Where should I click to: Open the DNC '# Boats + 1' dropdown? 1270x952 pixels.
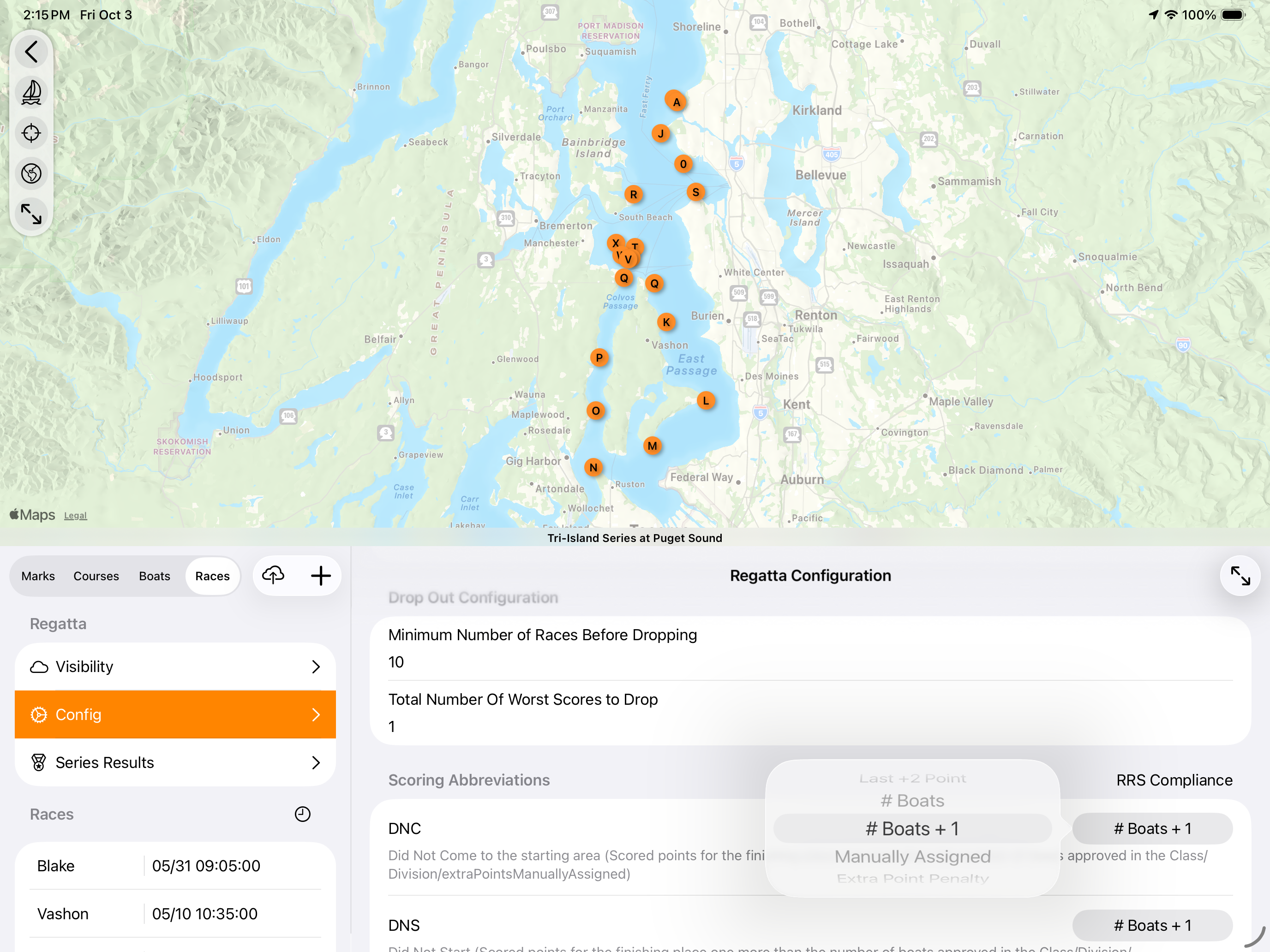[1152, 829]
